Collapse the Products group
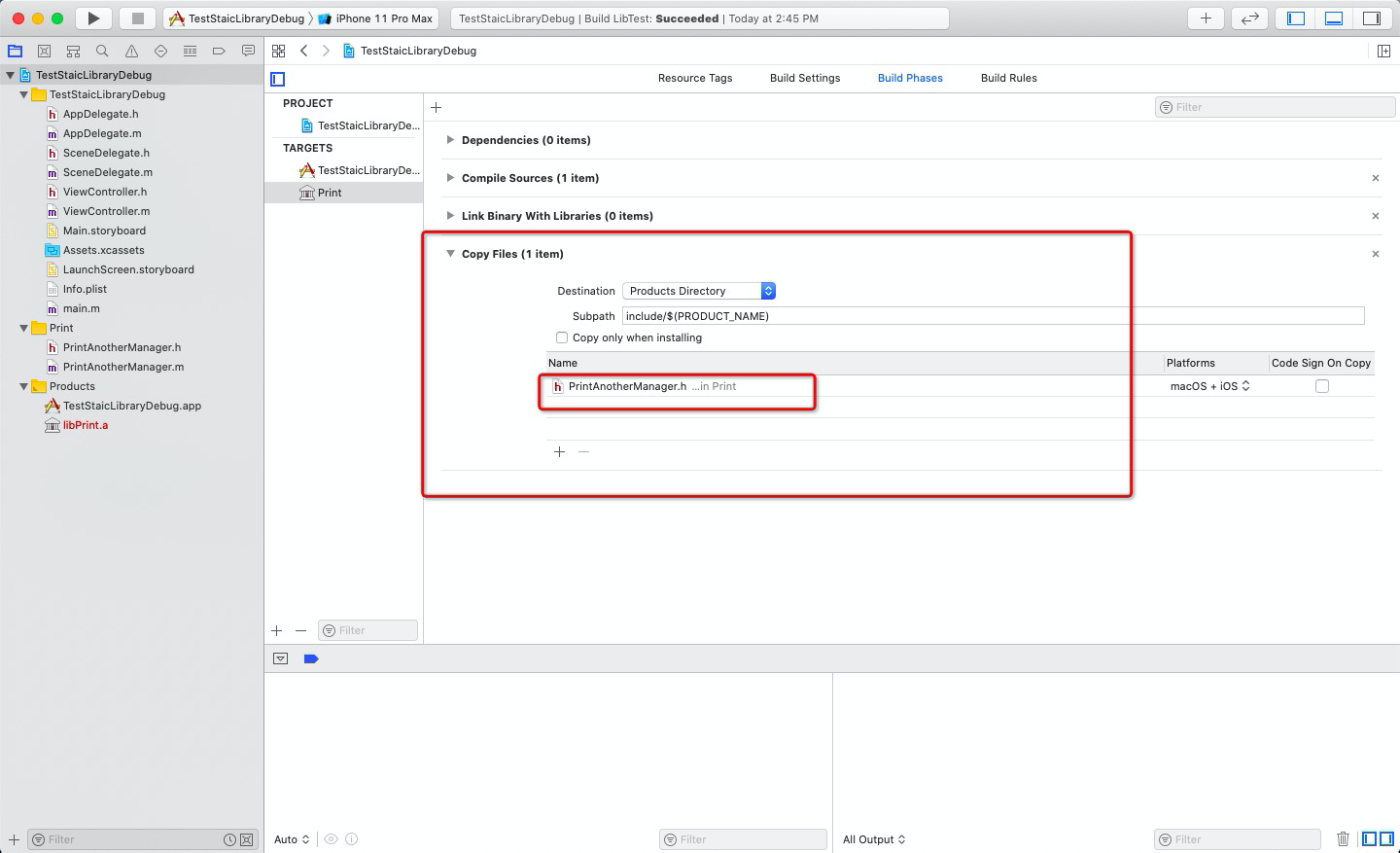Screen dimensions: 1400x853 24,386
